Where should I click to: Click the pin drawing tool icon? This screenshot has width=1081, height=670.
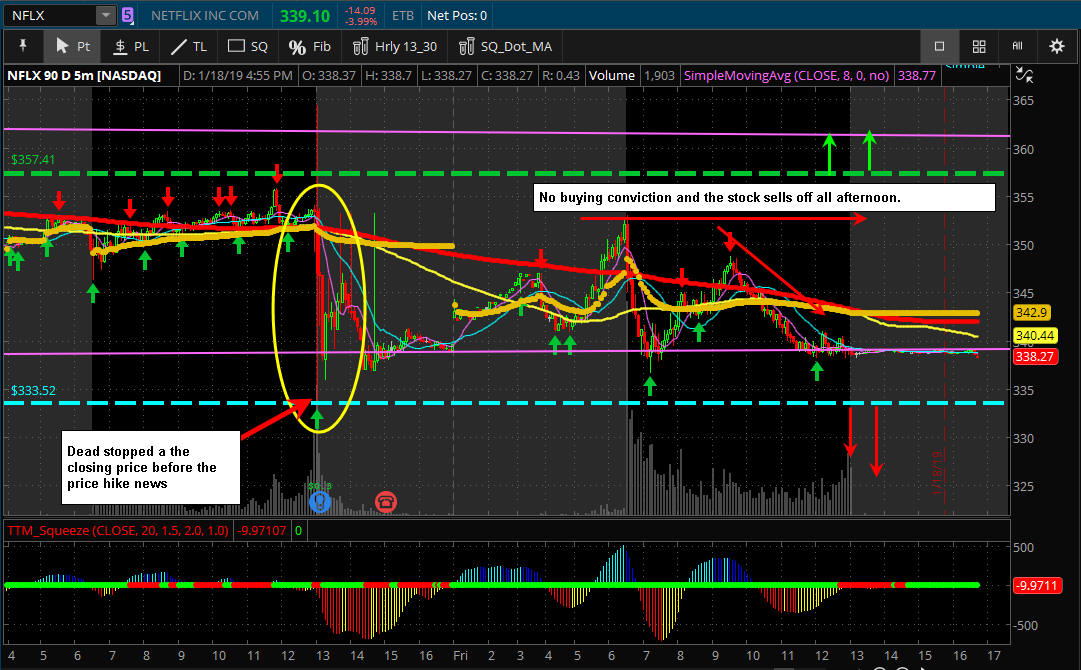22,46
